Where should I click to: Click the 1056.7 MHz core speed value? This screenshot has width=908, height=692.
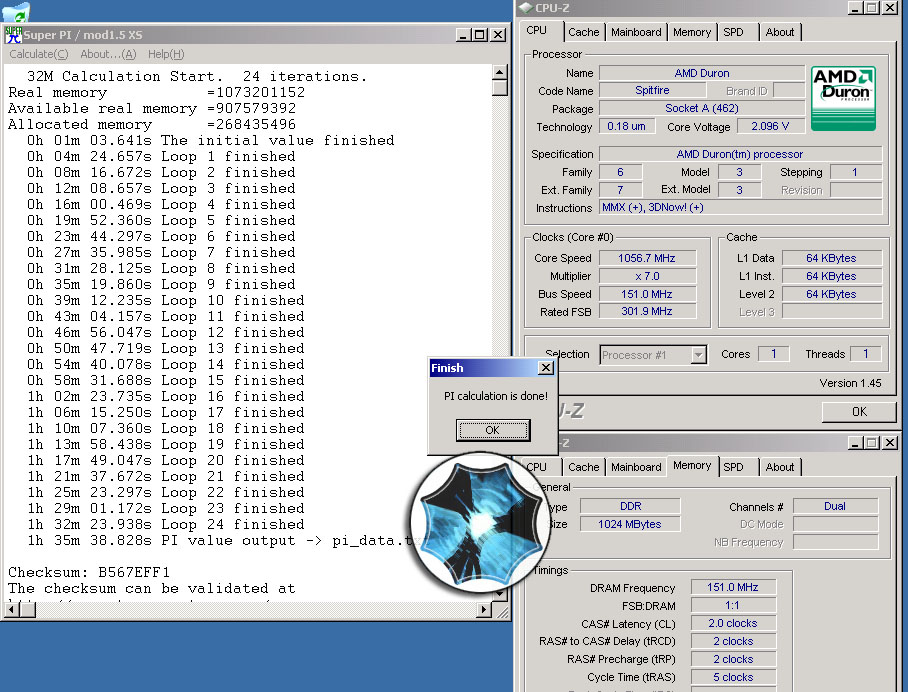(x=647, y=258)
